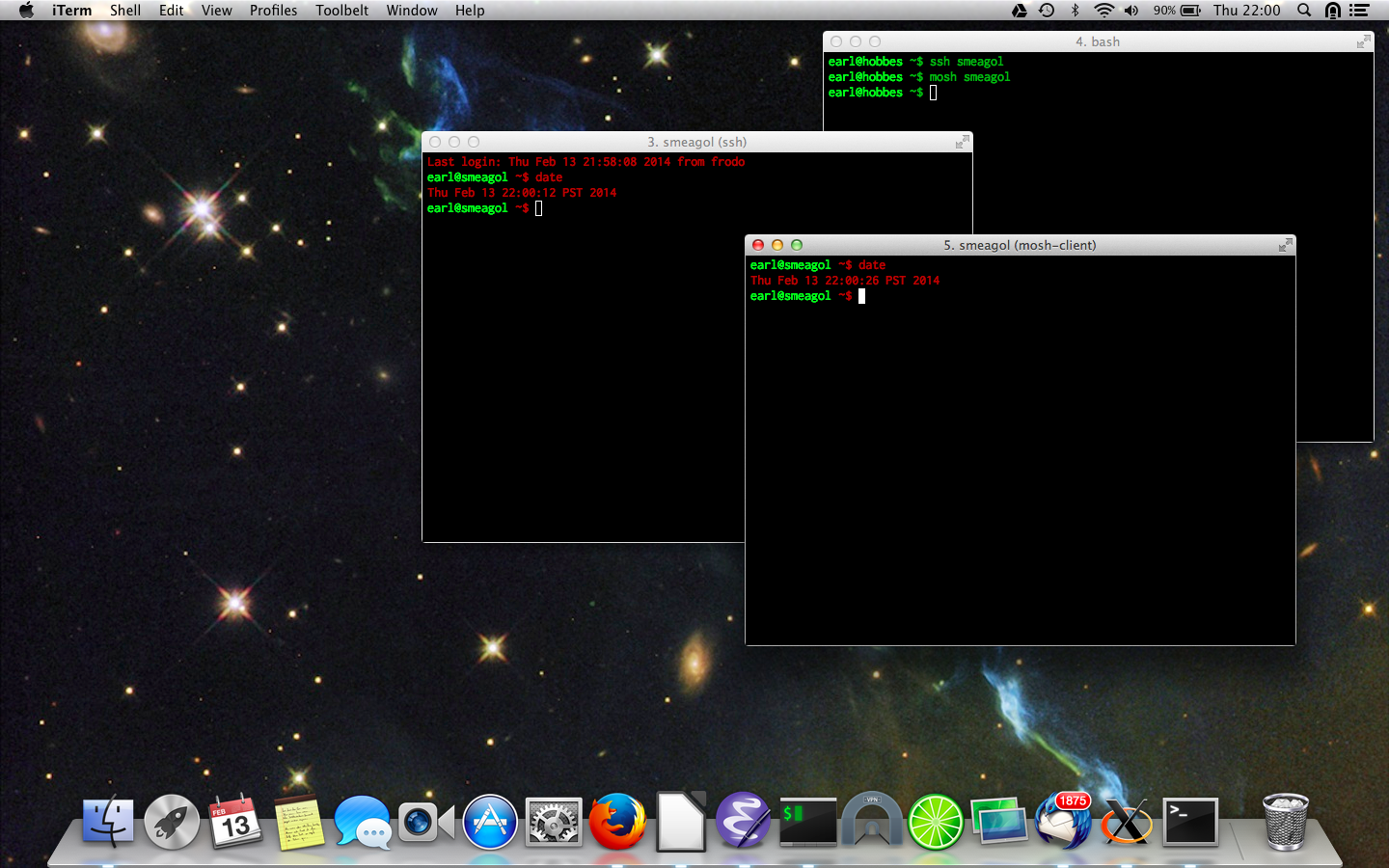Screen dimensions: 1389x868
Task: Launch Launchpad rocket icon in dock
Action: point(172,822)
